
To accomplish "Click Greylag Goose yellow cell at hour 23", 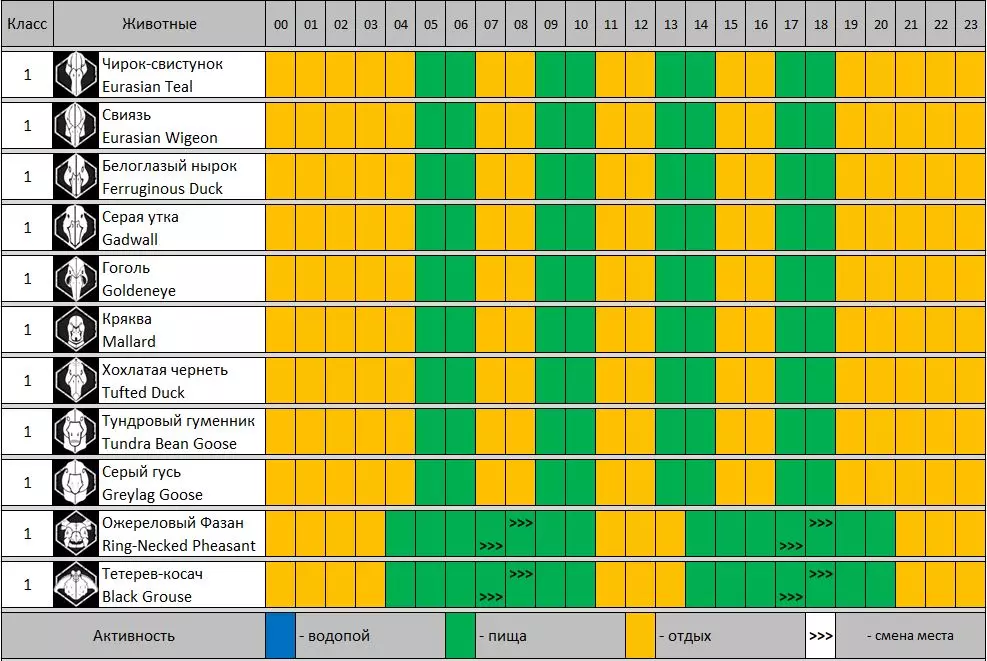I will click(x=971, y=482).
